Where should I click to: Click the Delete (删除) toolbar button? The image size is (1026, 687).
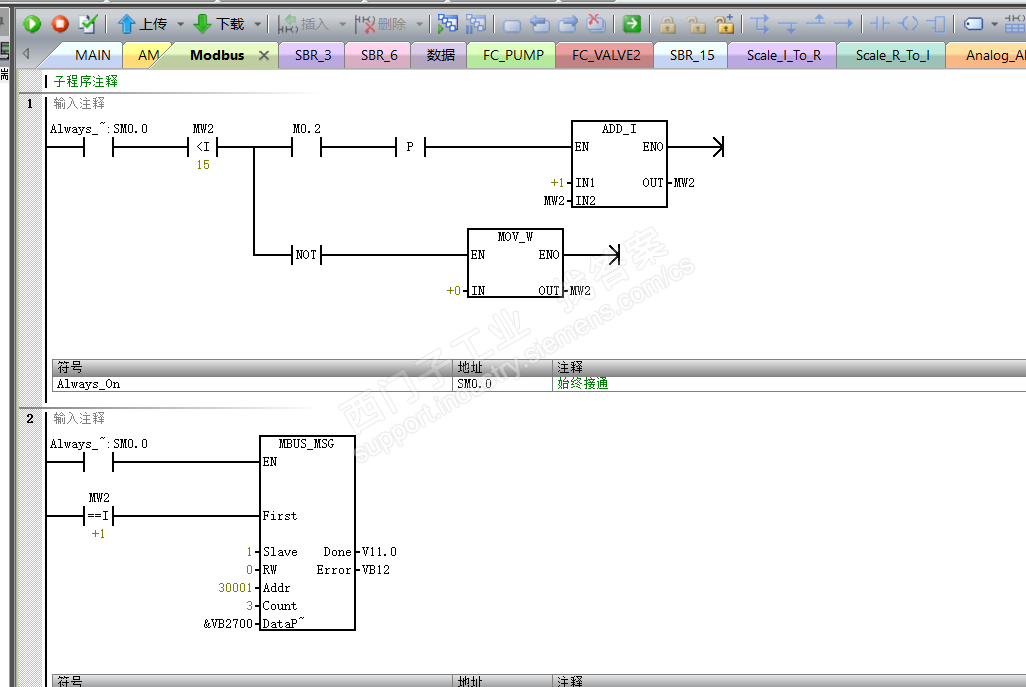380,24
